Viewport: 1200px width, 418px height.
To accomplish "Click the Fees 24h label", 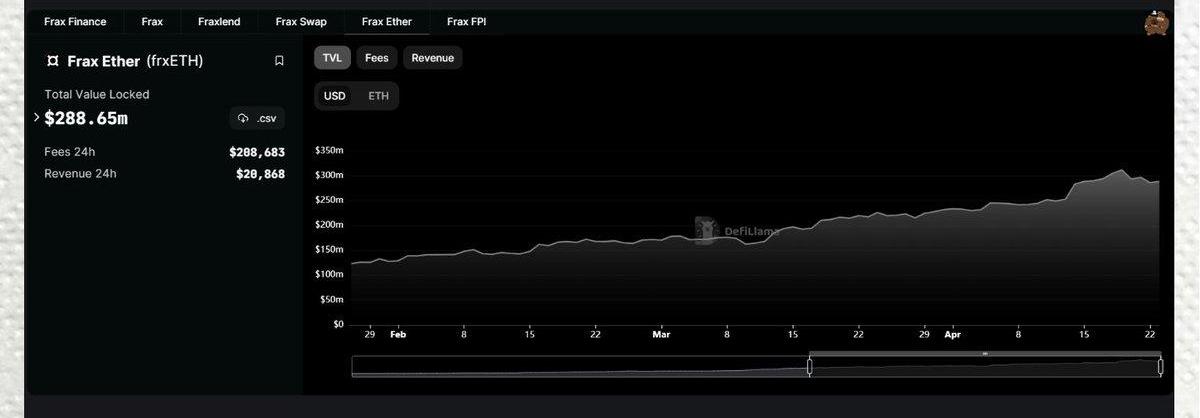I will (70, 152).
